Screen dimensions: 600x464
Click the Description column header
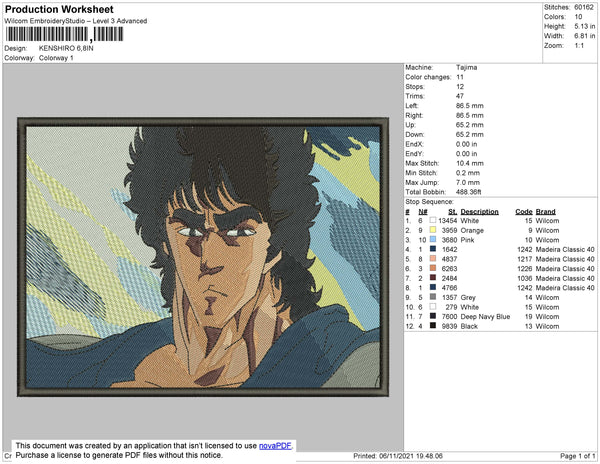coord(479,212)
